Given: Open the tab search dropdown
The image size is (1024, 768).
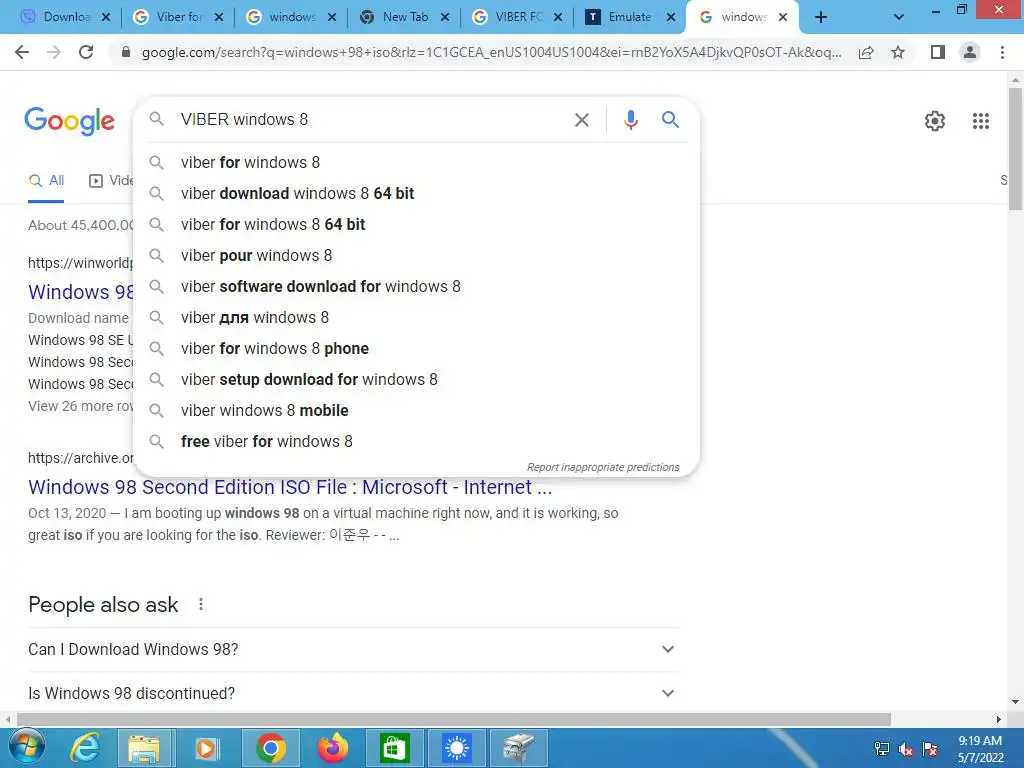Looking at the screenshot, I should 899,18.
